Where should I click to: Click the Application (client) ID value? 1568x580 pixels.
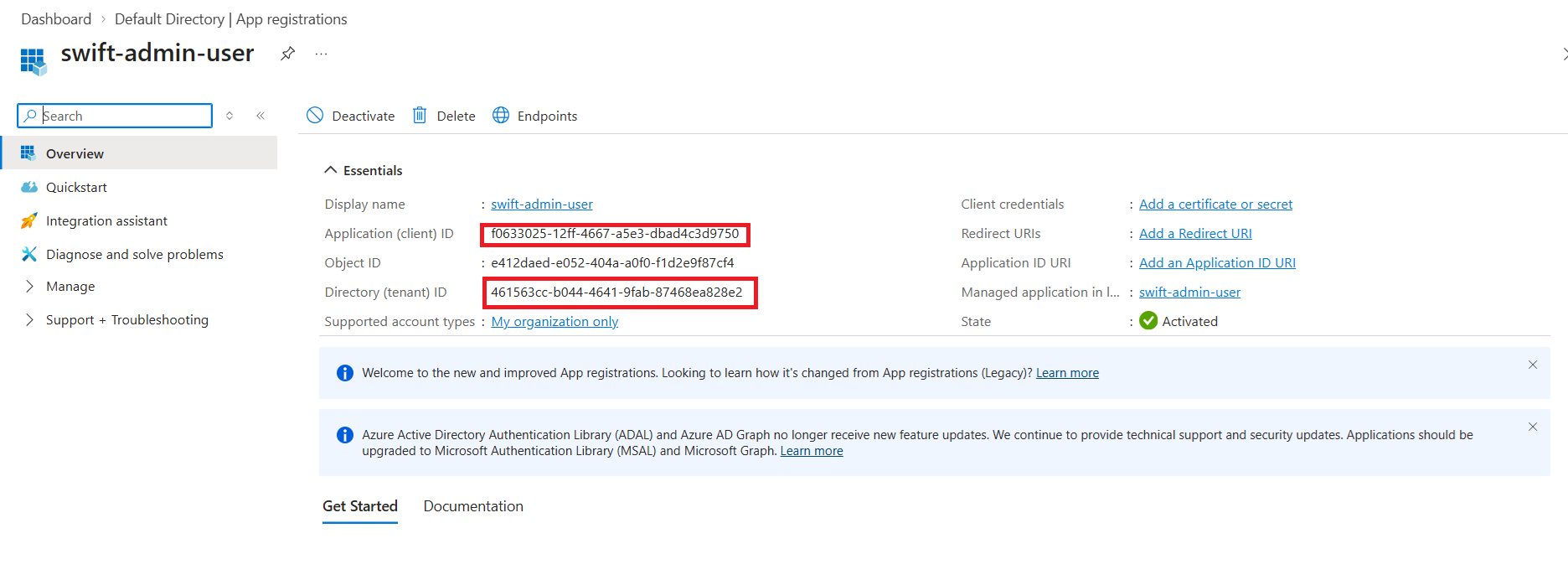[615, 234]
